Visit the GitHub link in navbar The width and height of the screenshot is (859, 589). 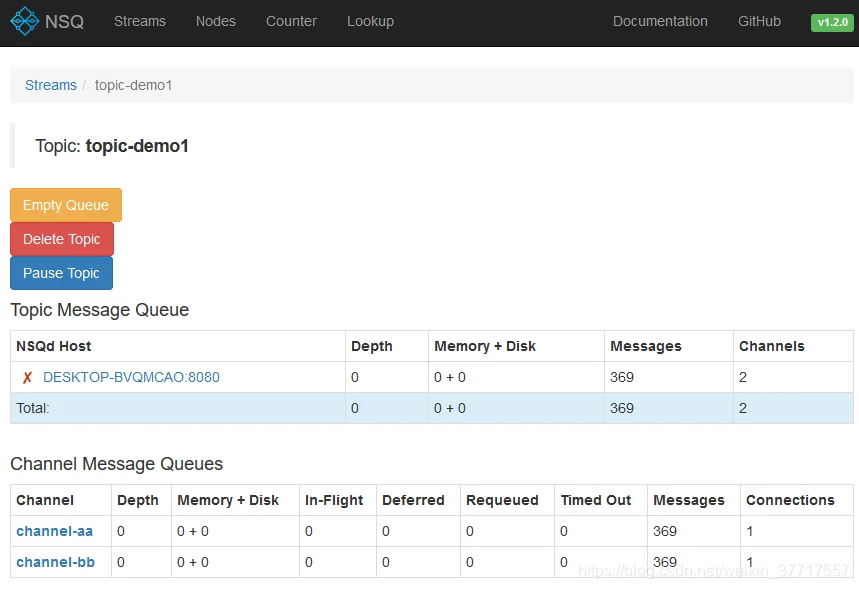point(759,21)
